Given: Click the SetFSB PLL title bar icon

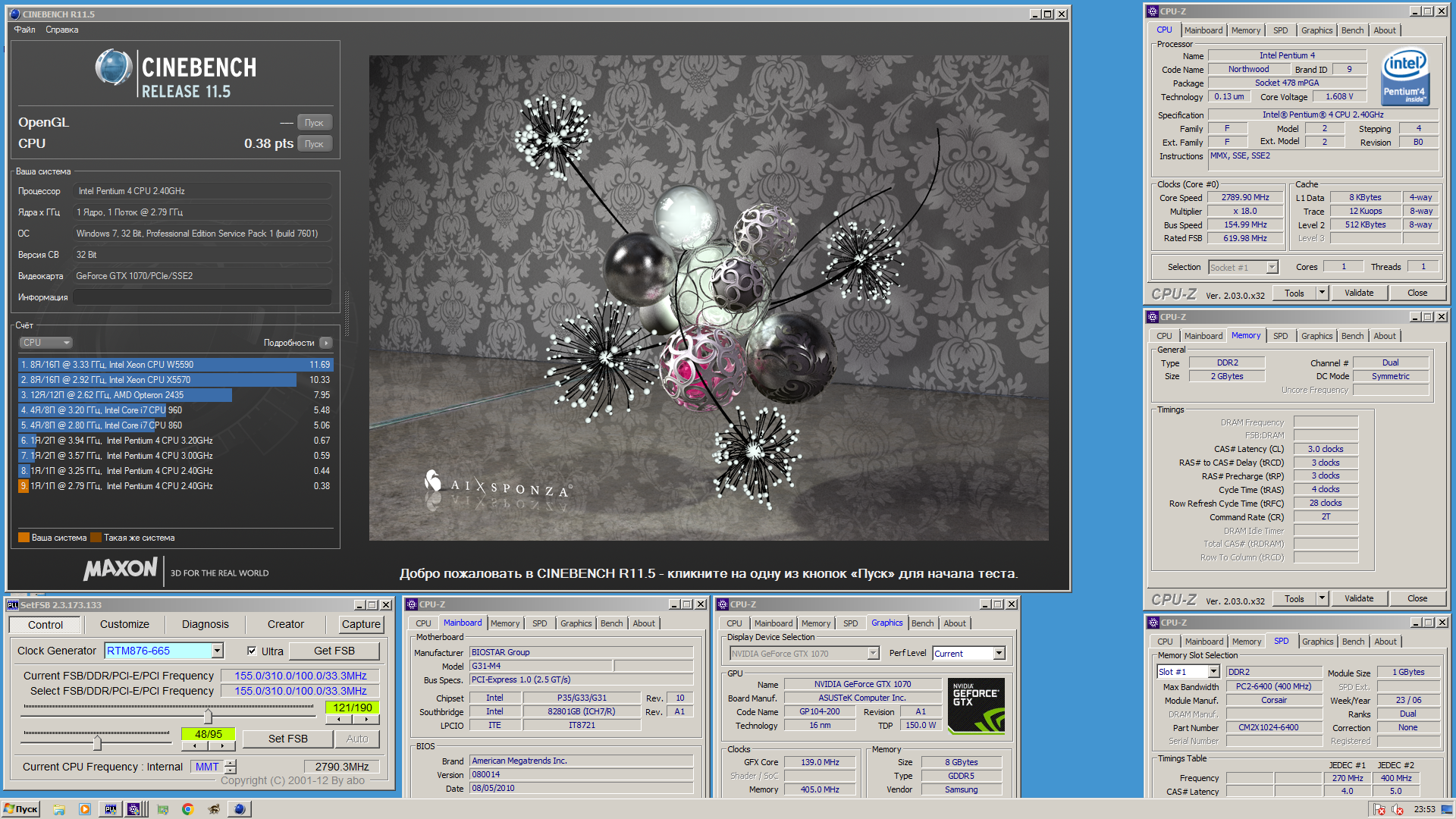Looking at the screenshot, I should pos(13,605).
